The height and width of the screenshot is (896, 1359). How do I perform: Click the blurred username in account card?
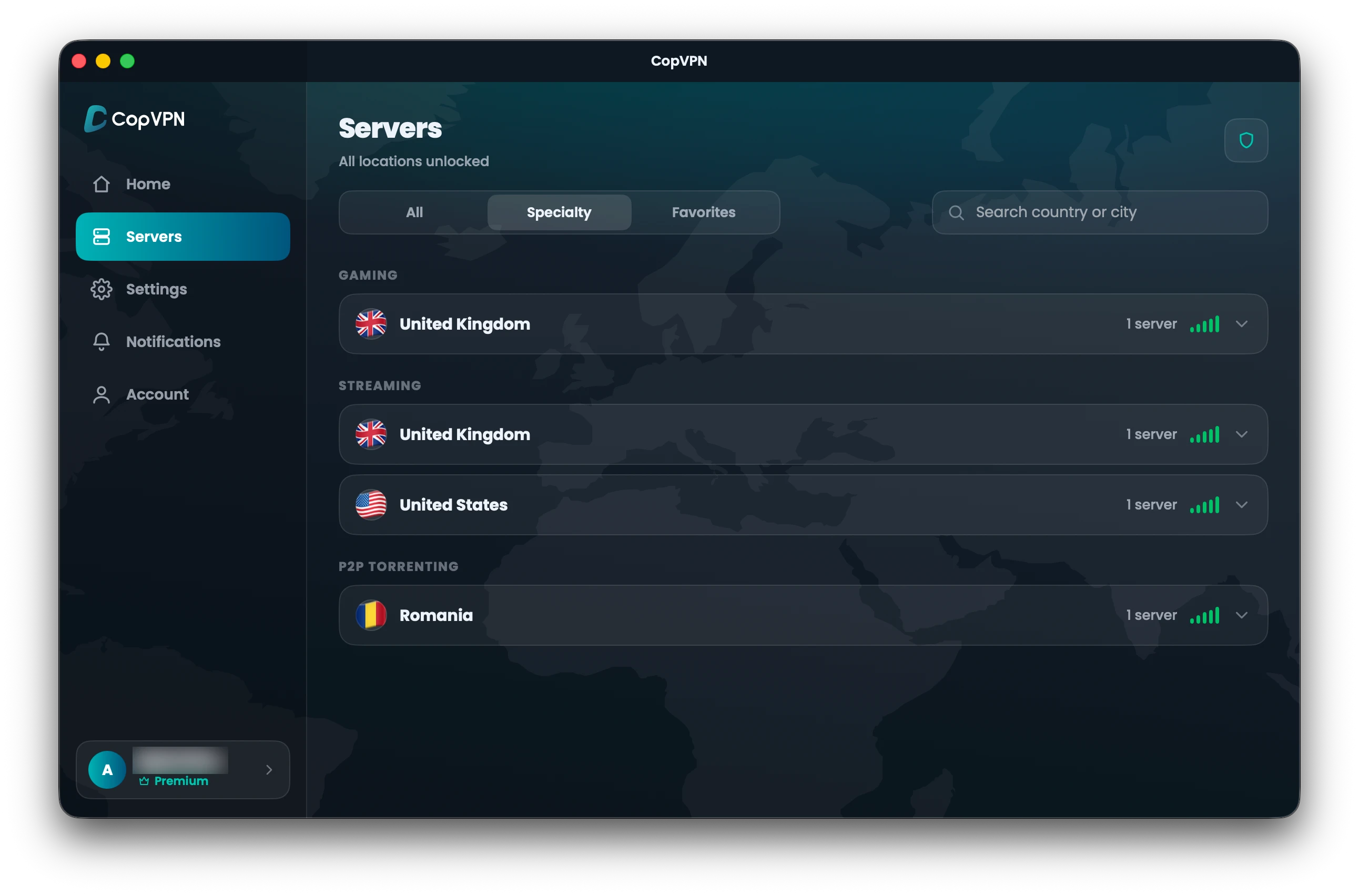coord(180,760)
